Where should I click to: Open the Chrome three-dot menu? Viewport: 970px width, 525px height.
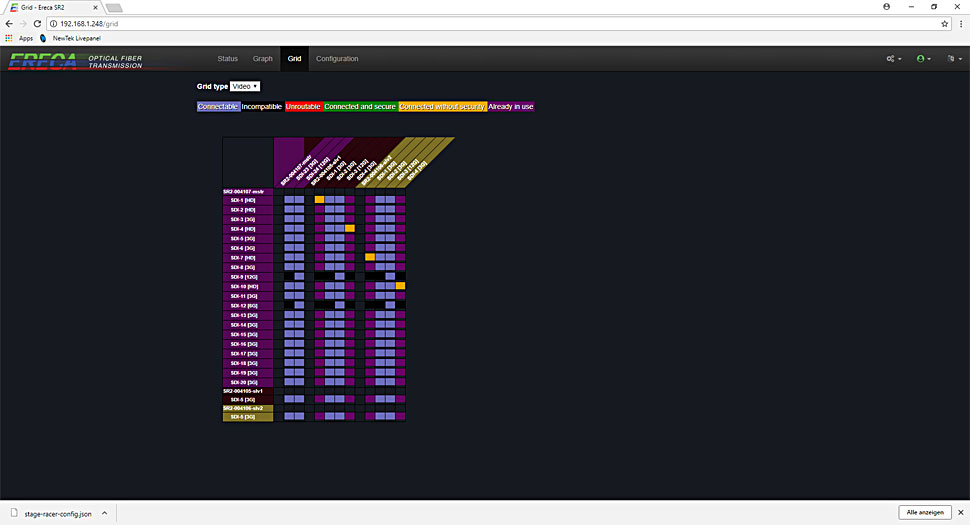(x=960, y=23)
